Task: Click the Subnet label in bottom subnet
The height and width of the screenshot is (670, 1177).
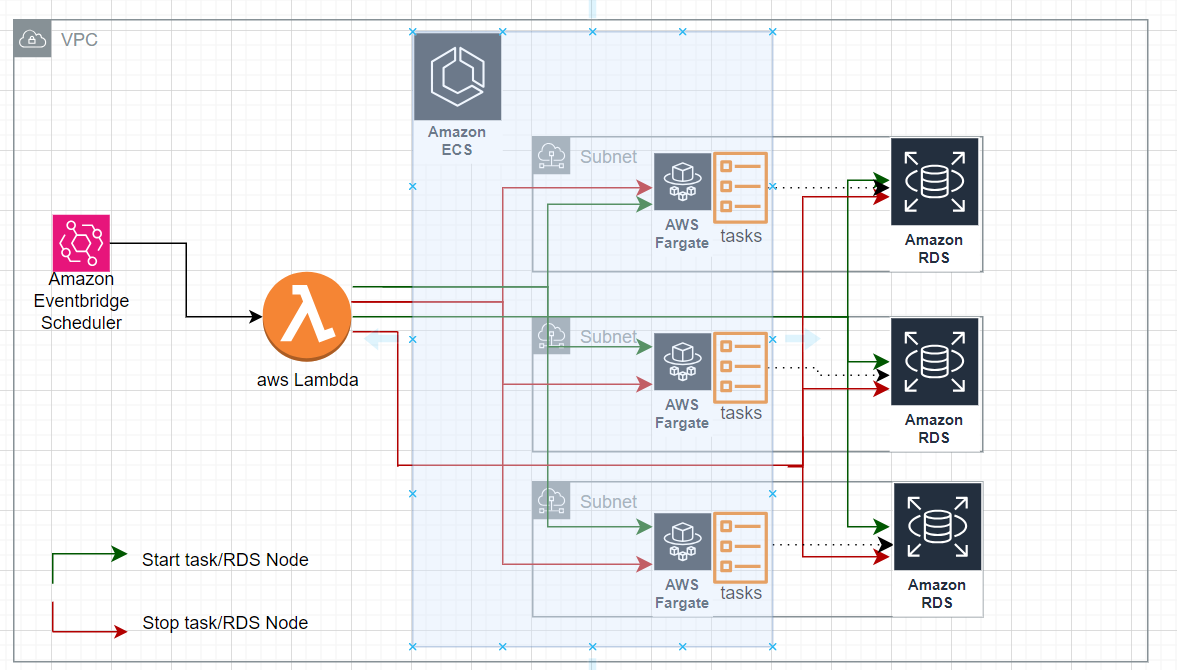Action: (x=608, y=501)
